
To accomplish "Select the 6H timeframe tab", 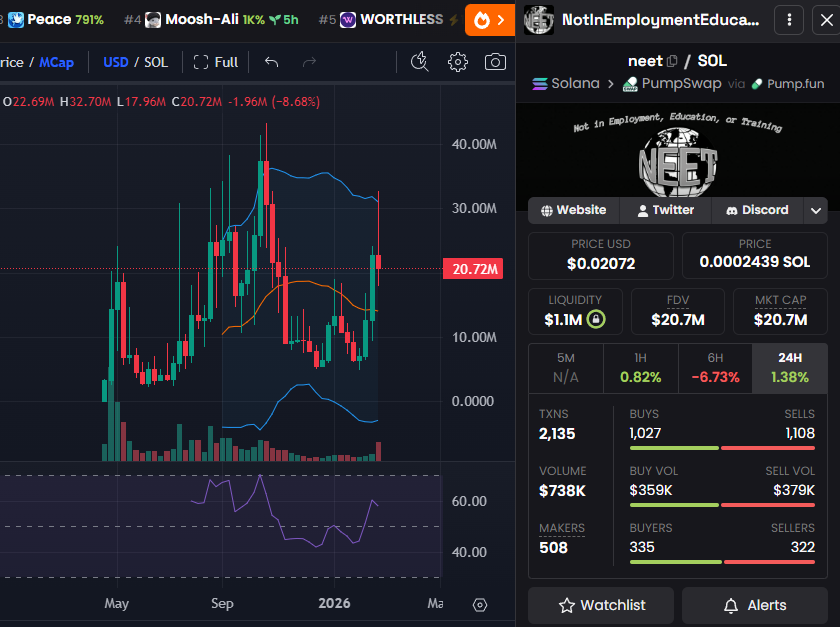I will tap(715, 368).
